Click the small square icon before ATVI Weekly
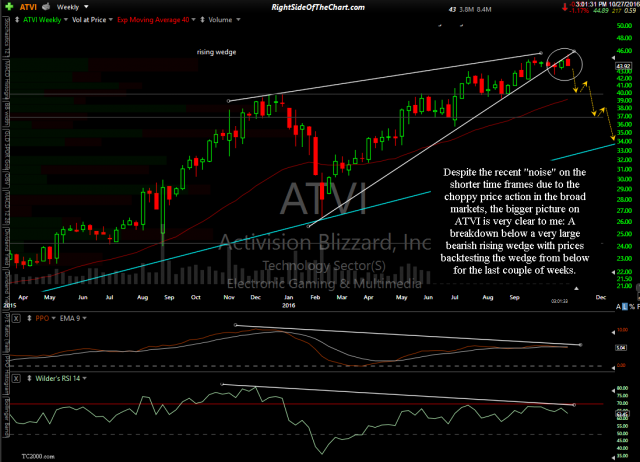 6,19
